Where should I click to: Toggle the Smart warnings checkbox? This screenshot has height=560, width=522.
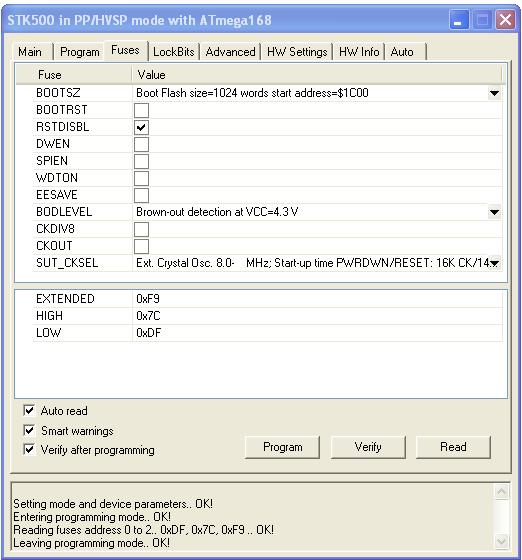coord(29,430)
